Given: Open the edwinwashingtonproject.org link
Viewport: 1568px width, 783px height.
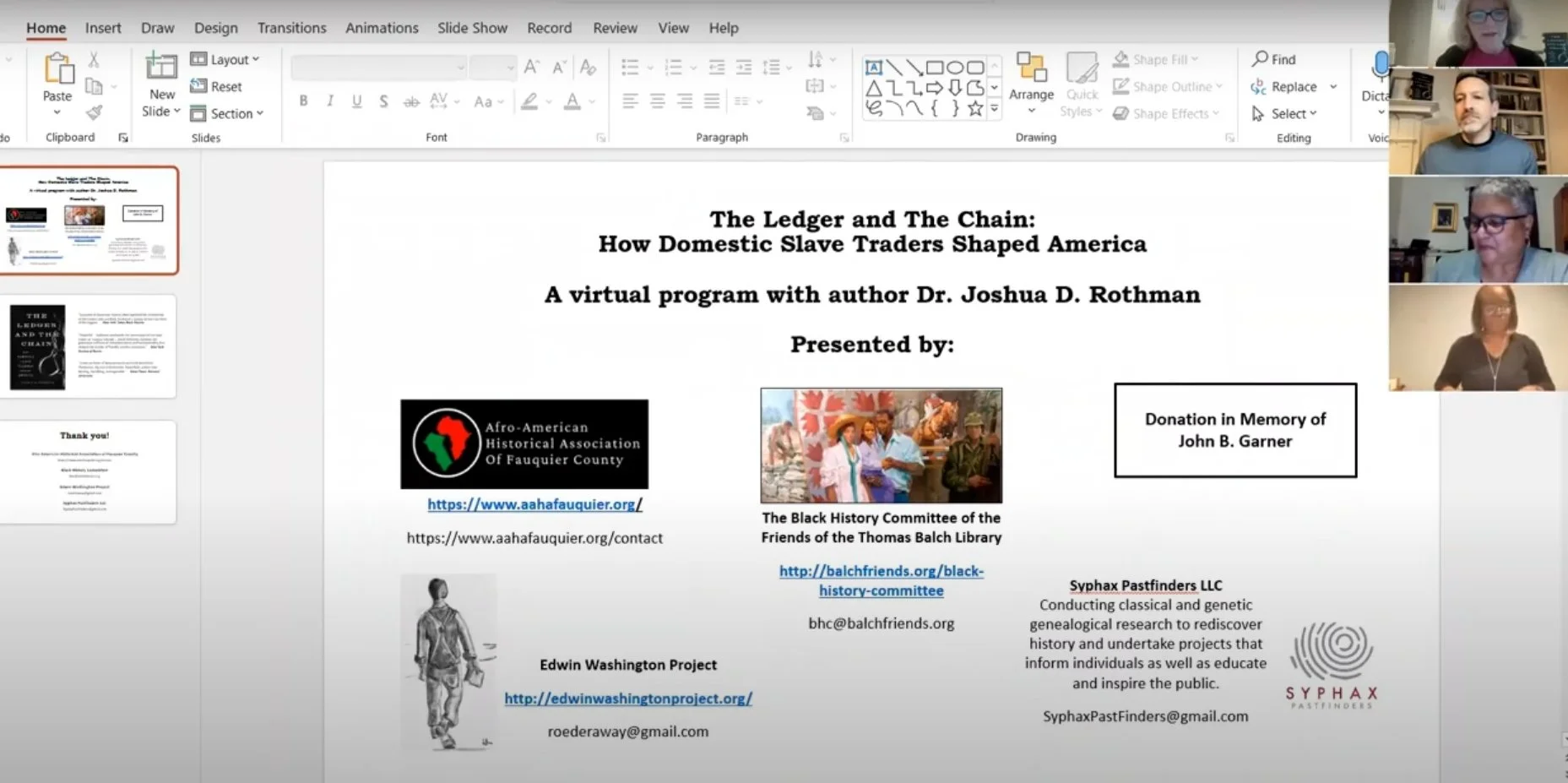Looking at the screenshot, I should [x=628, y=699].
